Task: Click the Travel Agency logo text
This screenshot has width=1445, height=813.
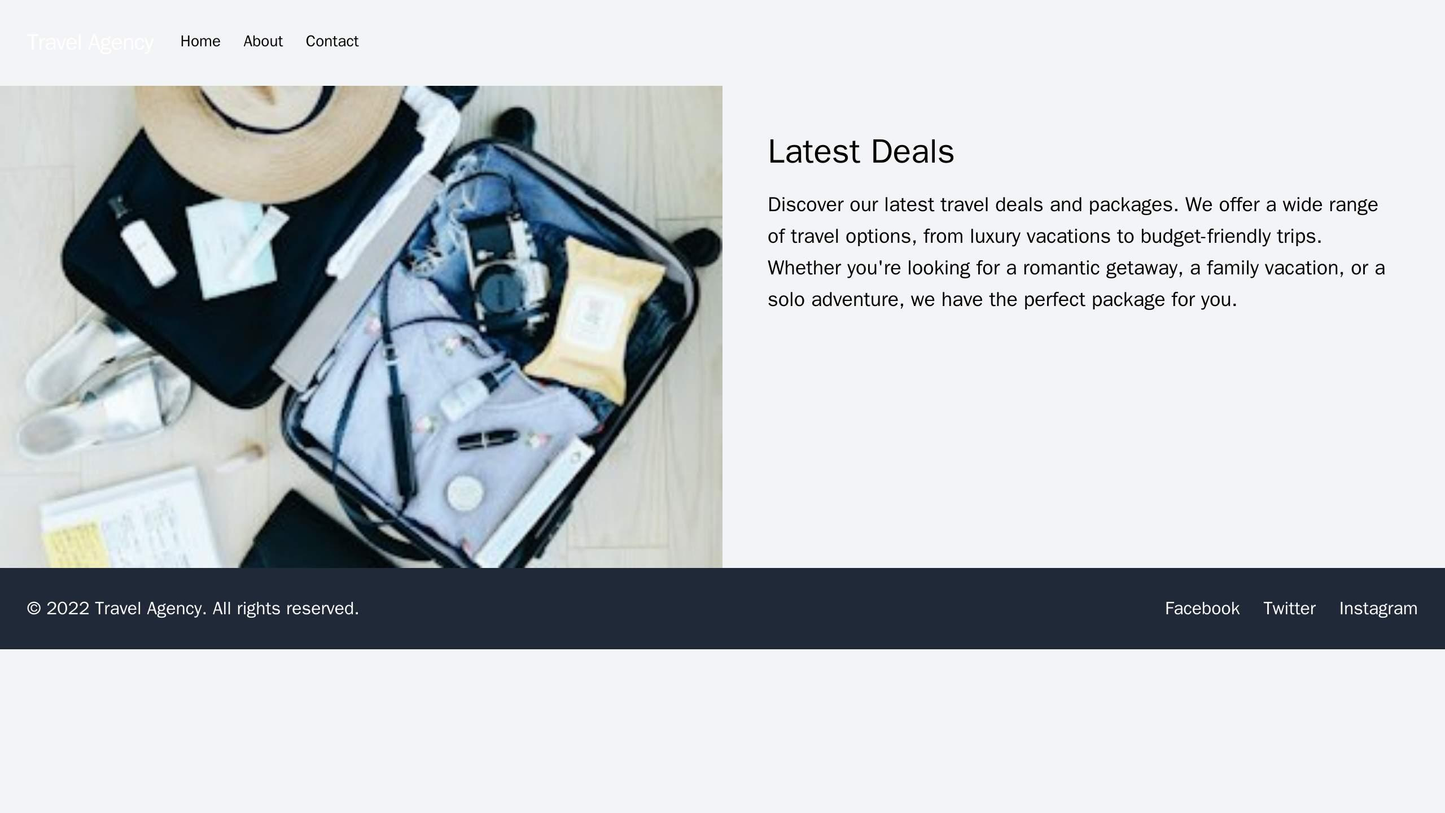Action: click(x=90, y=42)
